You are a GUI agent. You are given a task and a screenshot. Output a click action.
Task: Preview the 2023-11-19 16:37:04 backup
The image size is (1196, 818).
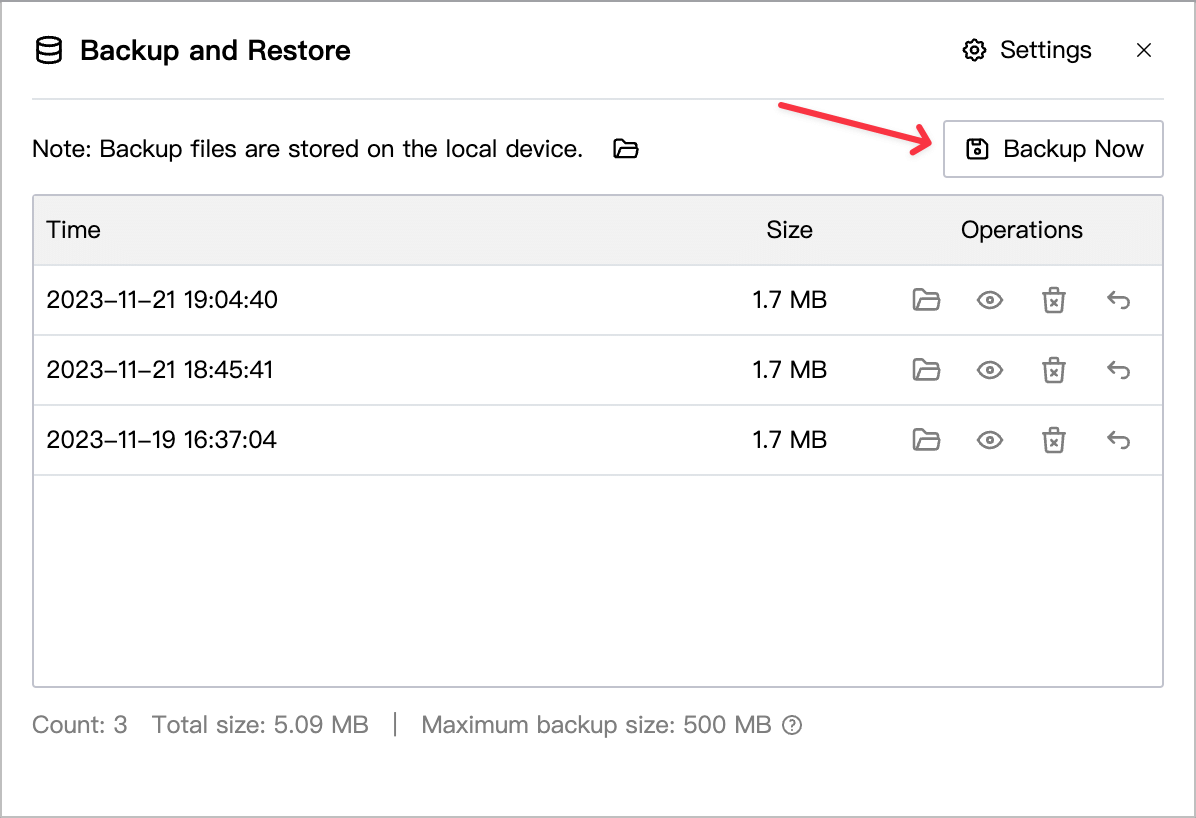(989, 440)
